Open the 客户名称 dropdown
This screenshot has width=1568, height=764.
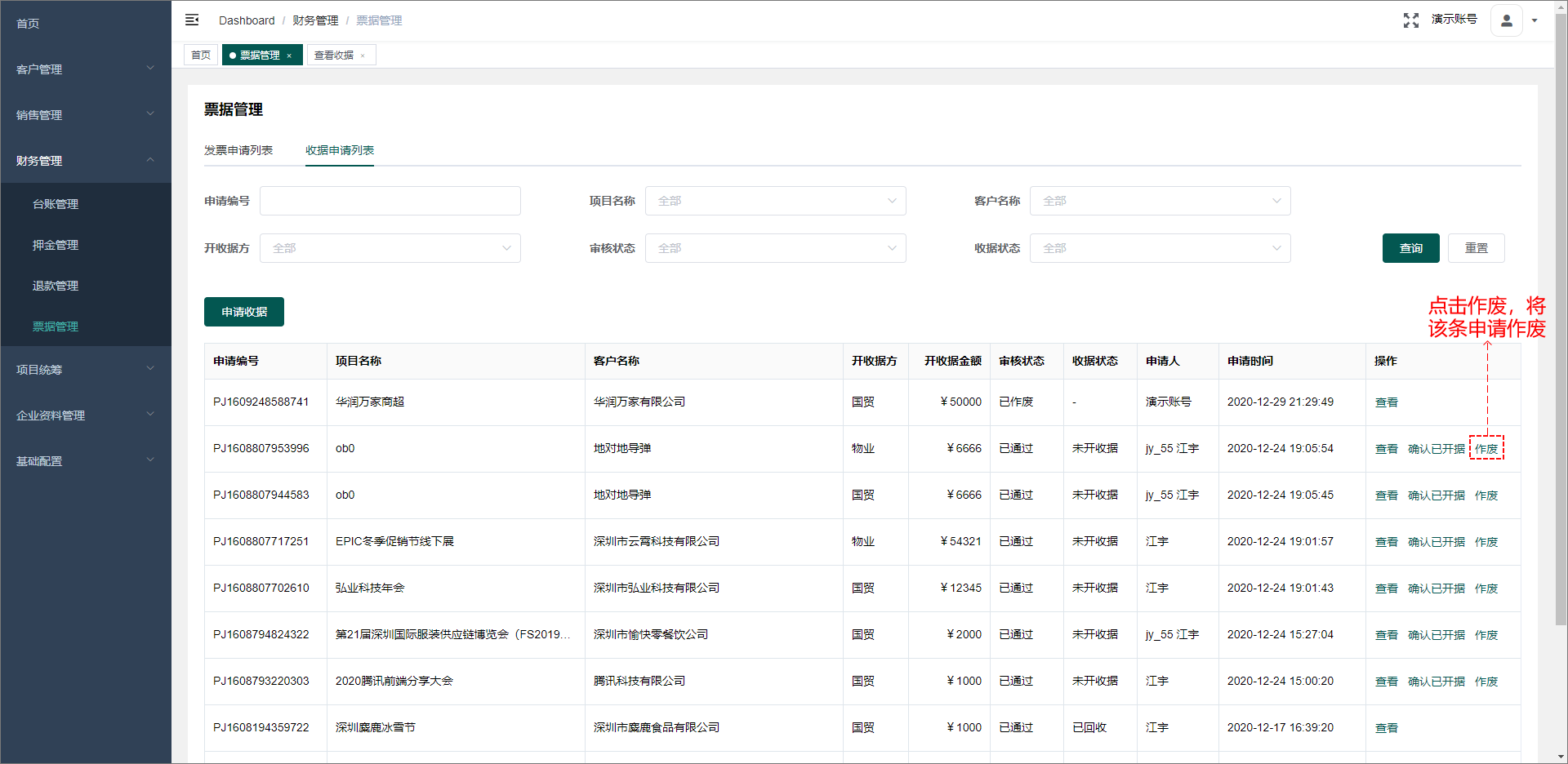point(1160,201)
